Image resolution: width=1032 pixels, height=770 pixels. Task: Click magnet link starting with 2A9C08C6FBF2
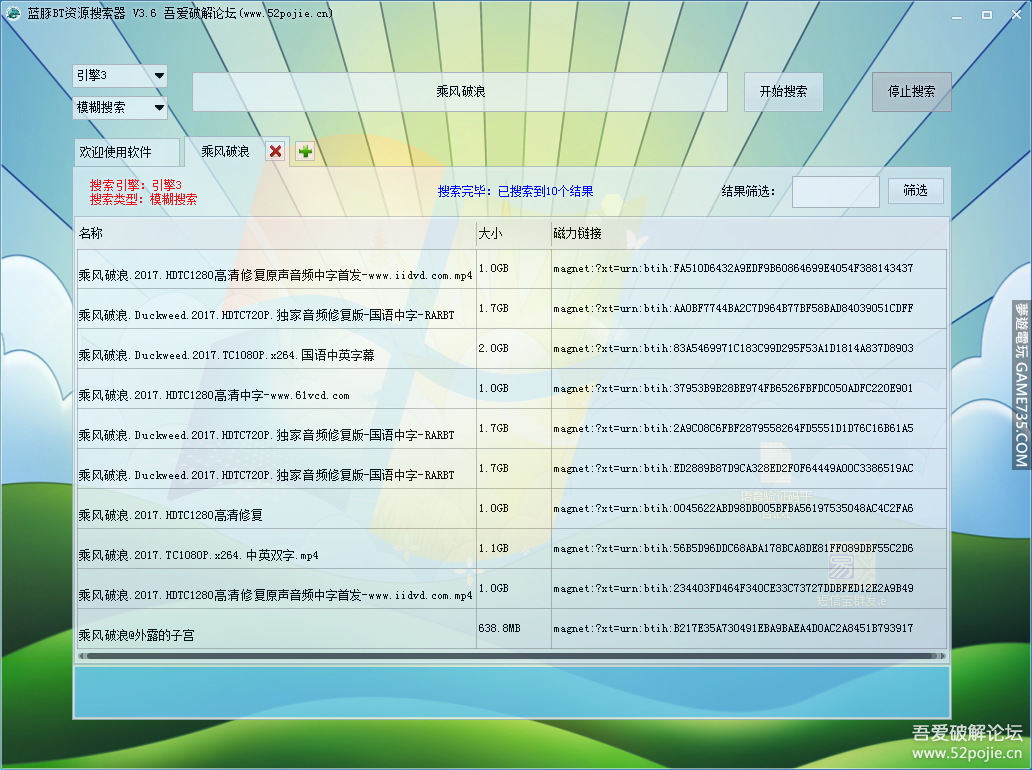[733, 428]
